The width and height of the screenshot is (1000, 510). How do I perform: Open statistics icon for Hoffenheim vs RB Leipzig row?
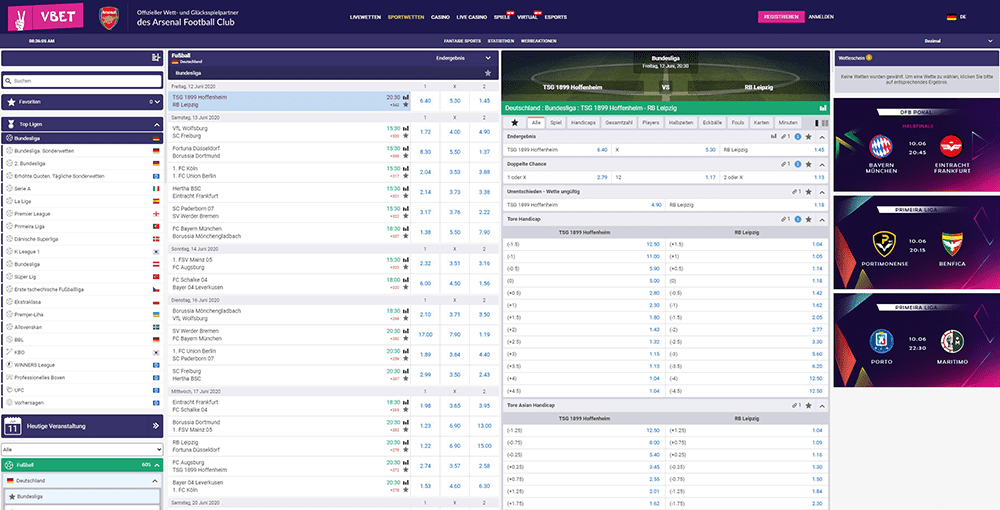coord(406,98)
